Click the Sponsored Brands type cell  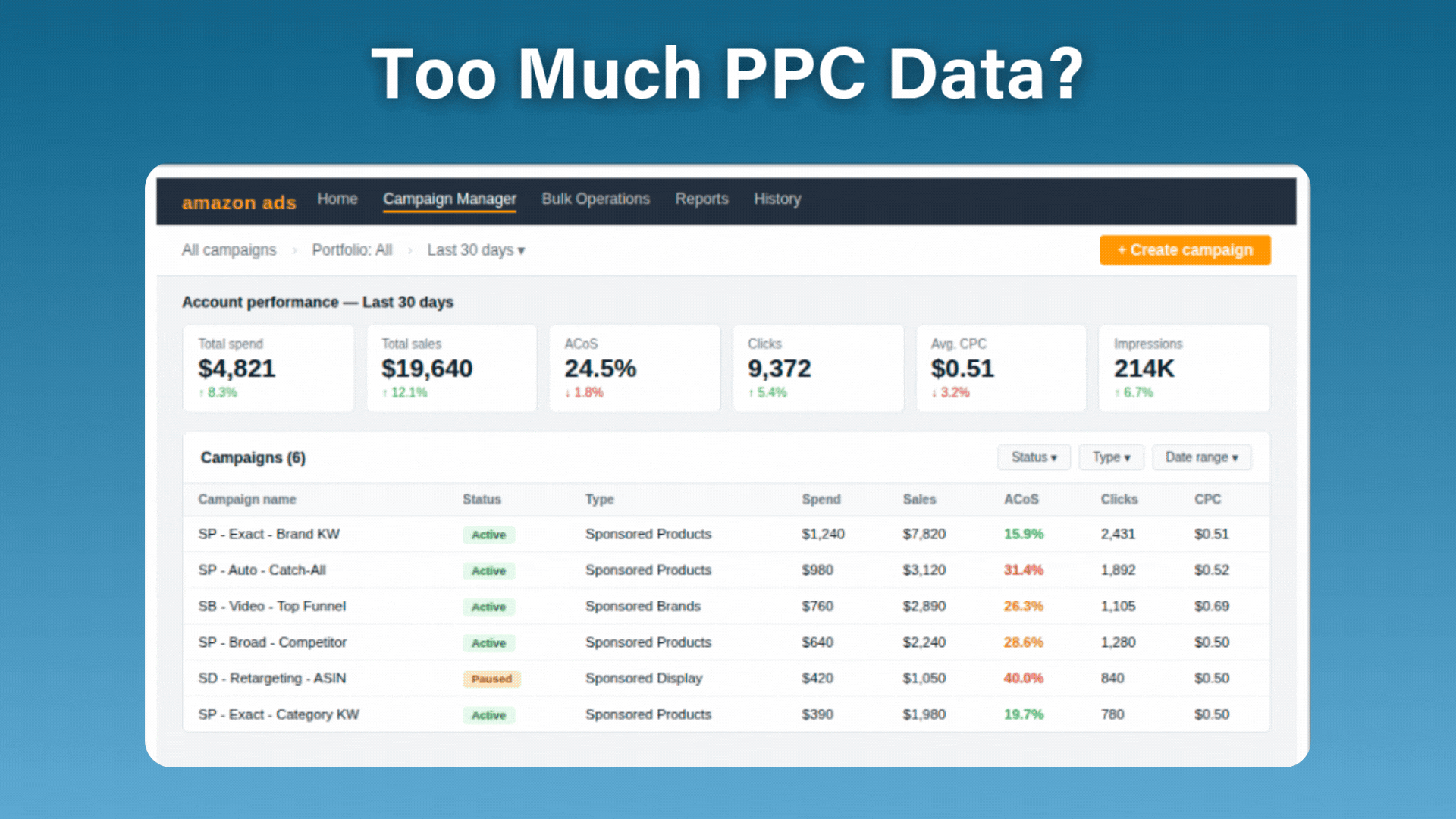[643, 607]
